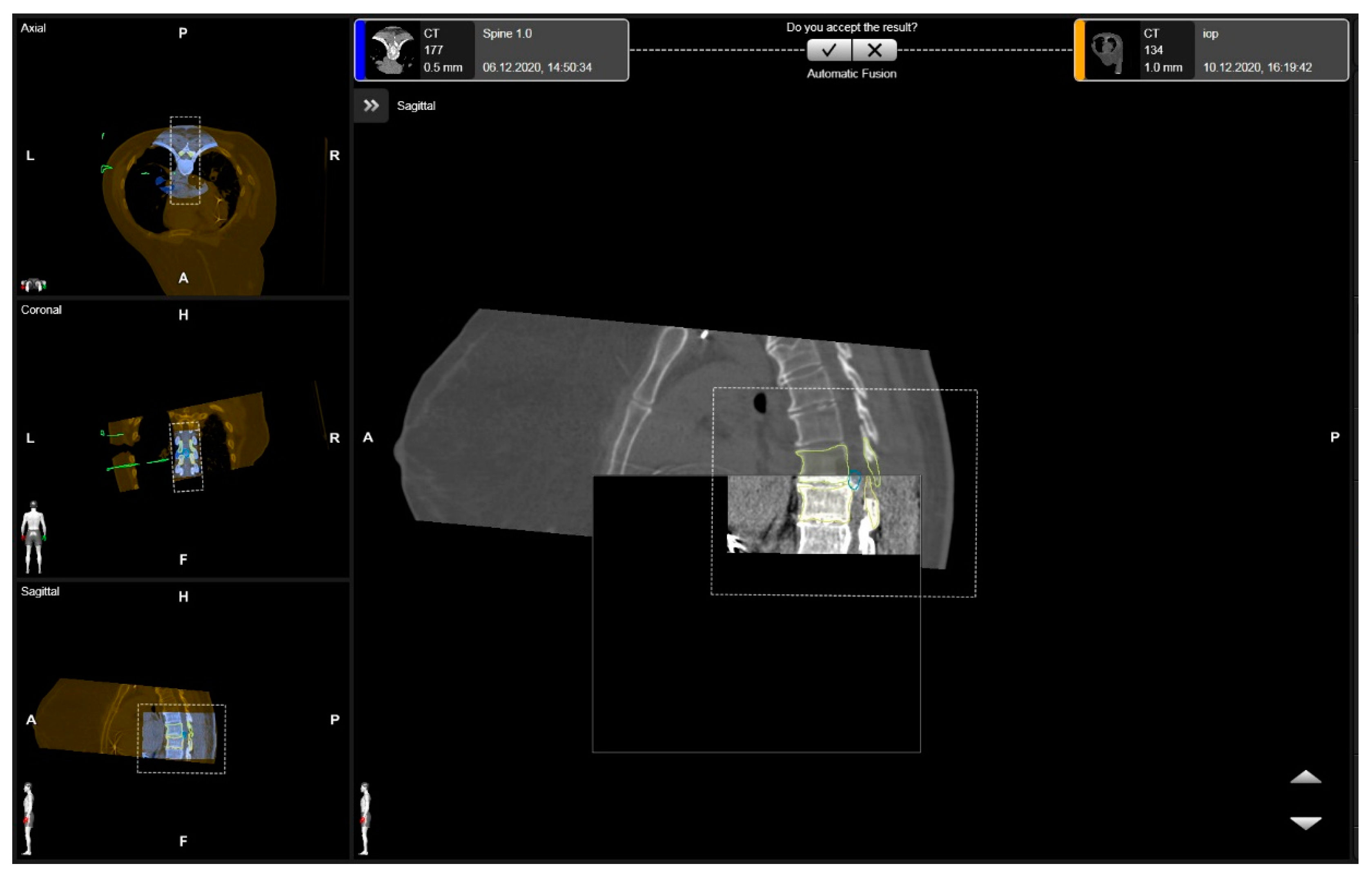Screen dimensions: 1372x875
Task: Accept the fusion result with checkmark
Action: 829,50
